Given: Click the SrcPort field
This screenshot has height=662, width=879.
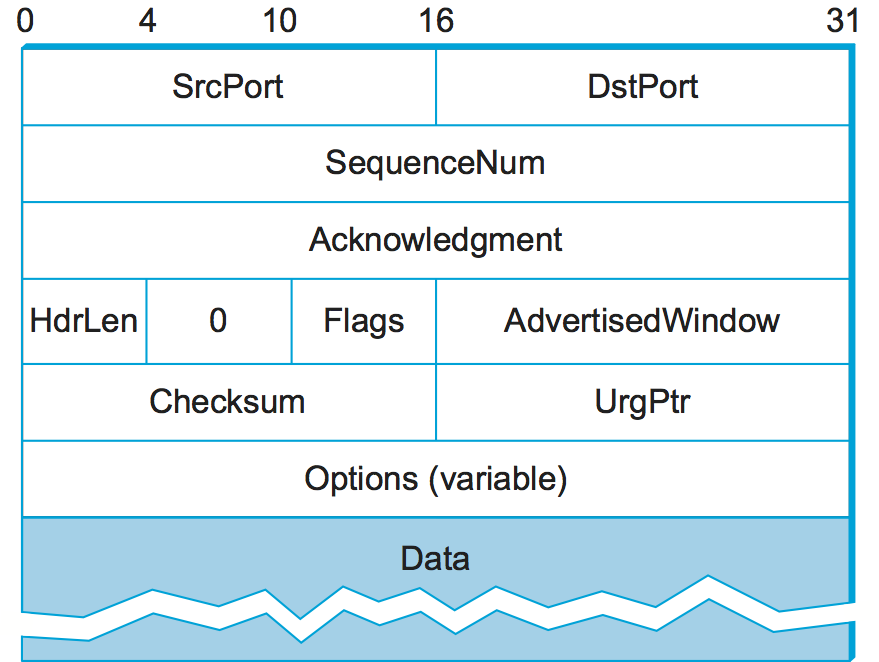Looking at the screenshot, I should coord(228,87).
